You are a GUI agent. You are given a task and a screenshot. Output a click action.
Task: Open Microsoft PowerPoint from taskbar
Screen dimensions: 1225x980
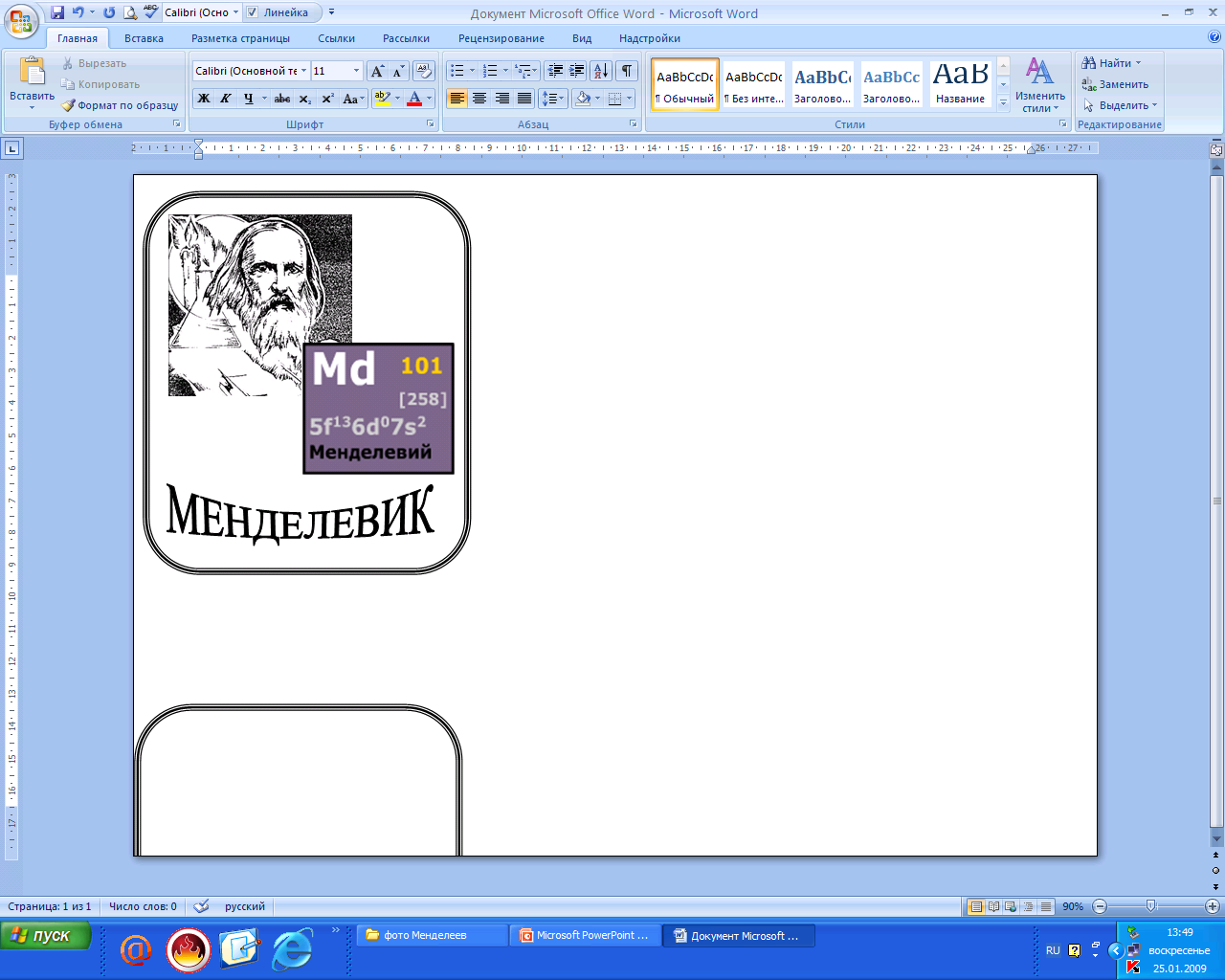point(585,936)
